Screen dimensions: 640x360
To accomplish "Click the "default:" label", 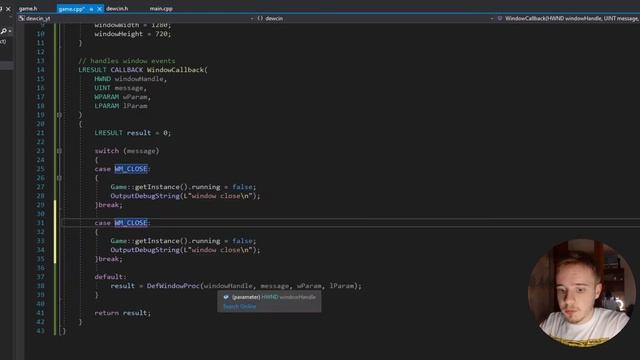I will click(111, 277).
